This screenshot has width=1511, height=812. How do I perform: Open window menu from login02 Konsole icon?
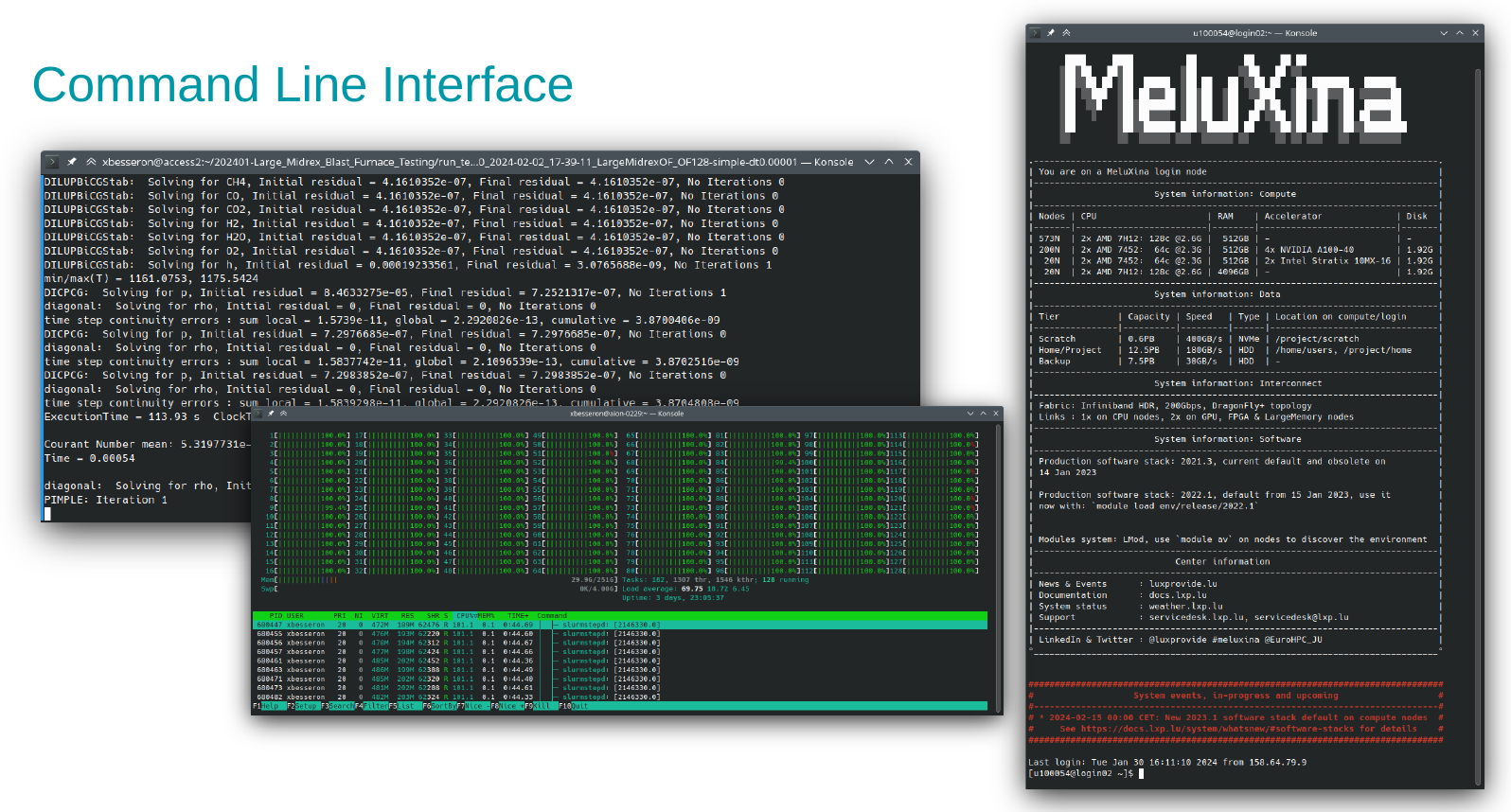pyautogui.click(x=1036, y=33)
